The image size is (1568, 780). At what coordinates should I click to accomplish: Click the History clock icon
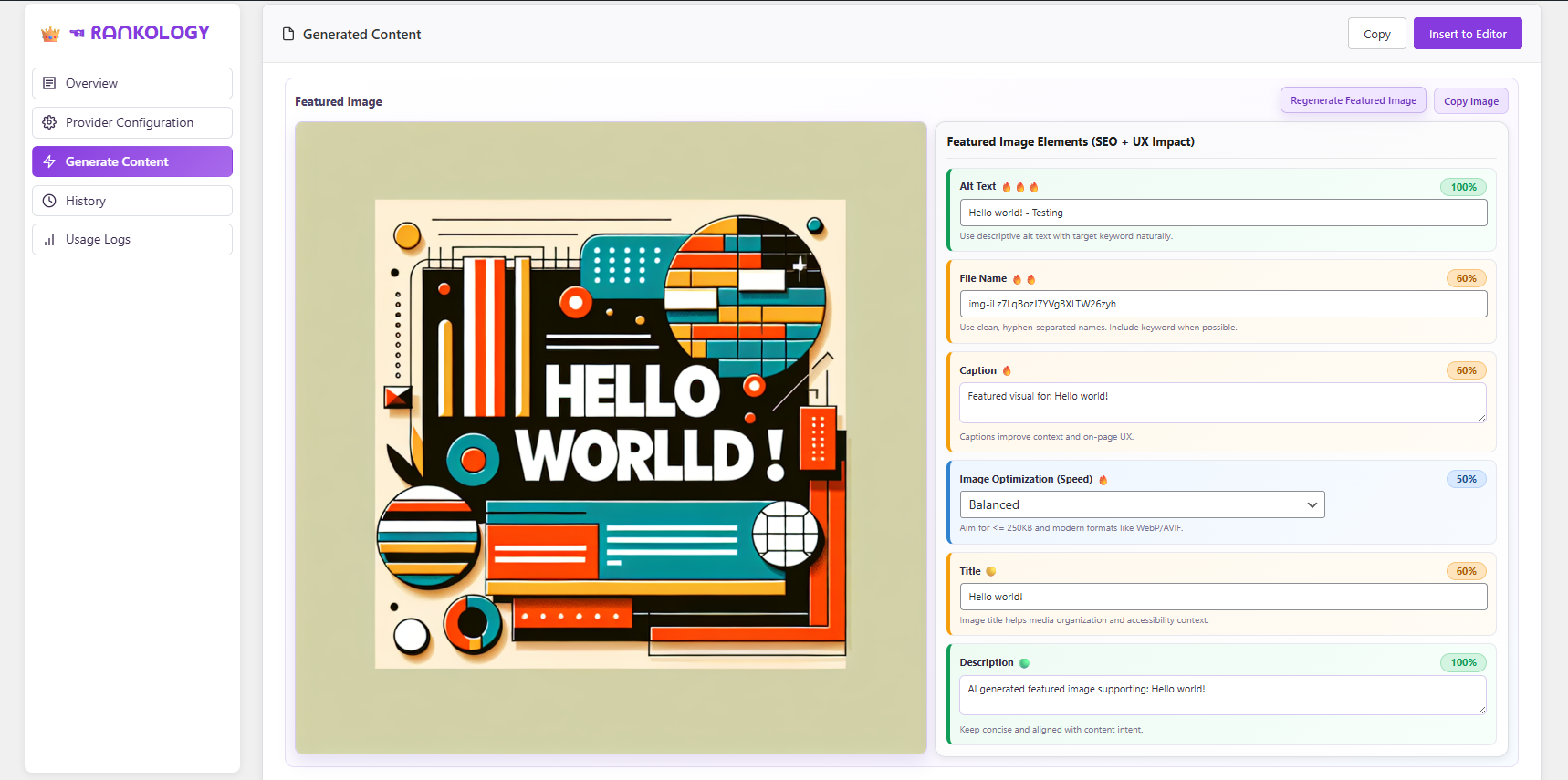[49, 201]
